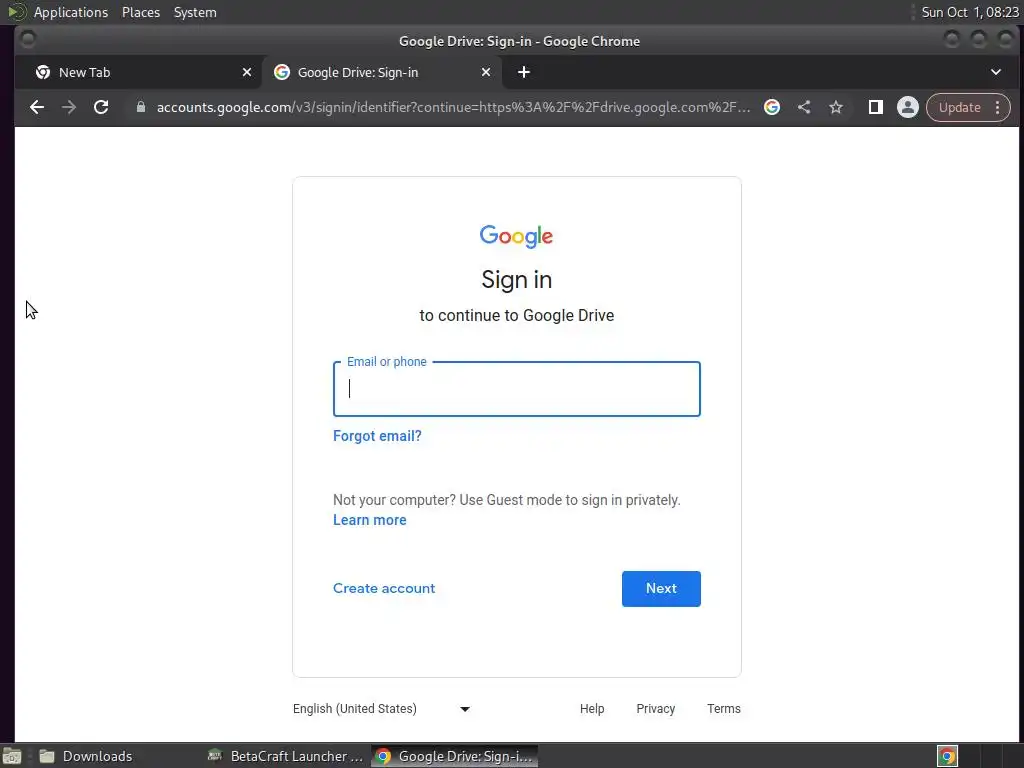Open the Chrome profile avatar

[908, 107]
